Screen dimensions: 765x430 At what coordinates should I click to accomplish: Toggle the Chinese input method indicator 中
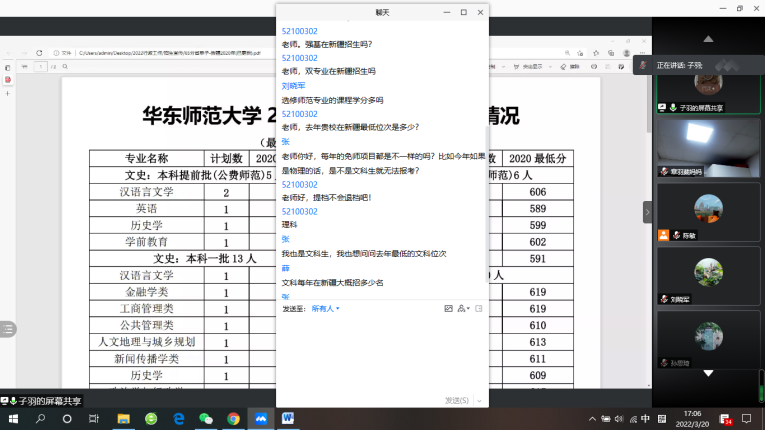pos(645,419)
